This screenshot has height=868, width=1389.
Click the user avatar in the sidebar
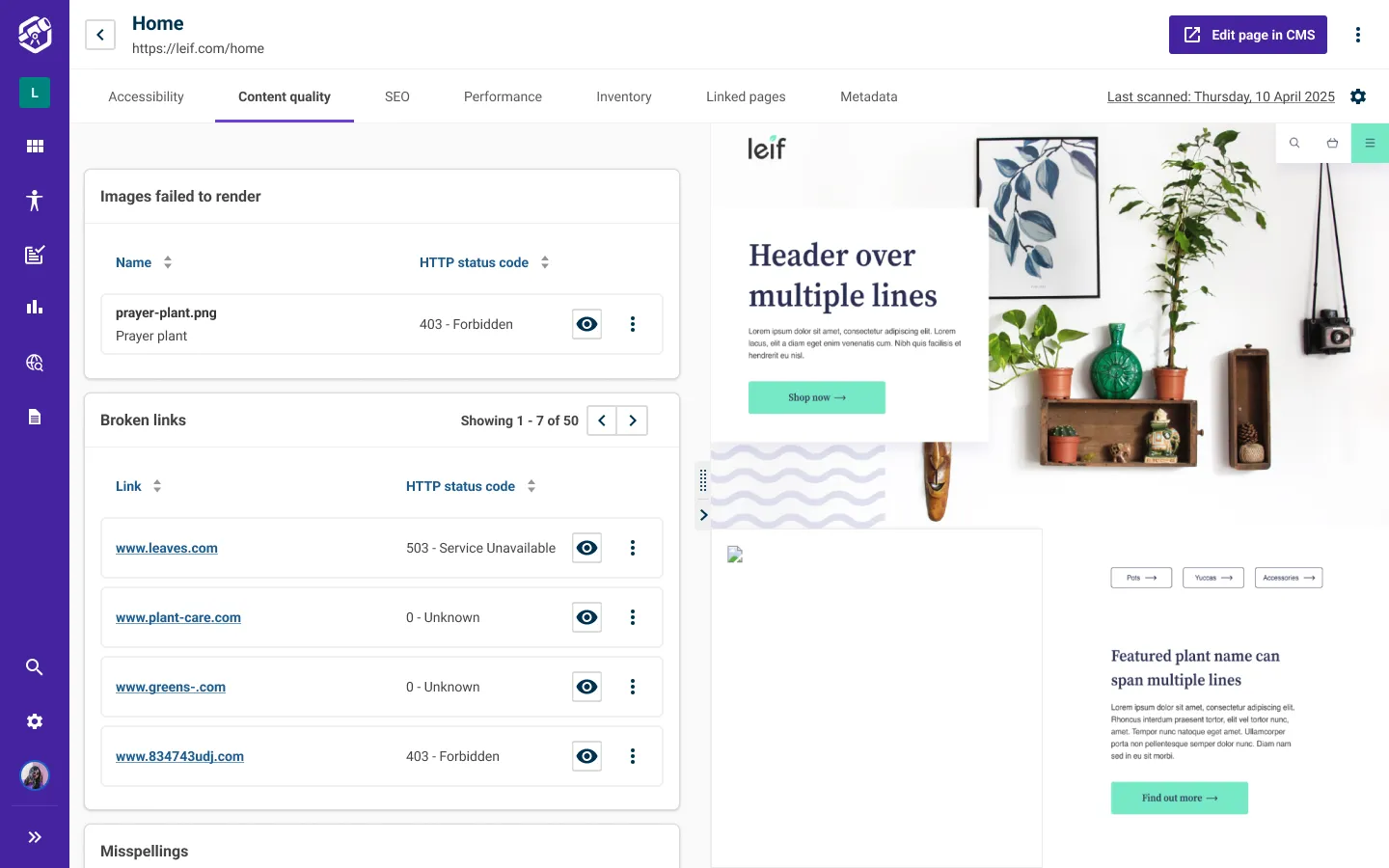35,775
